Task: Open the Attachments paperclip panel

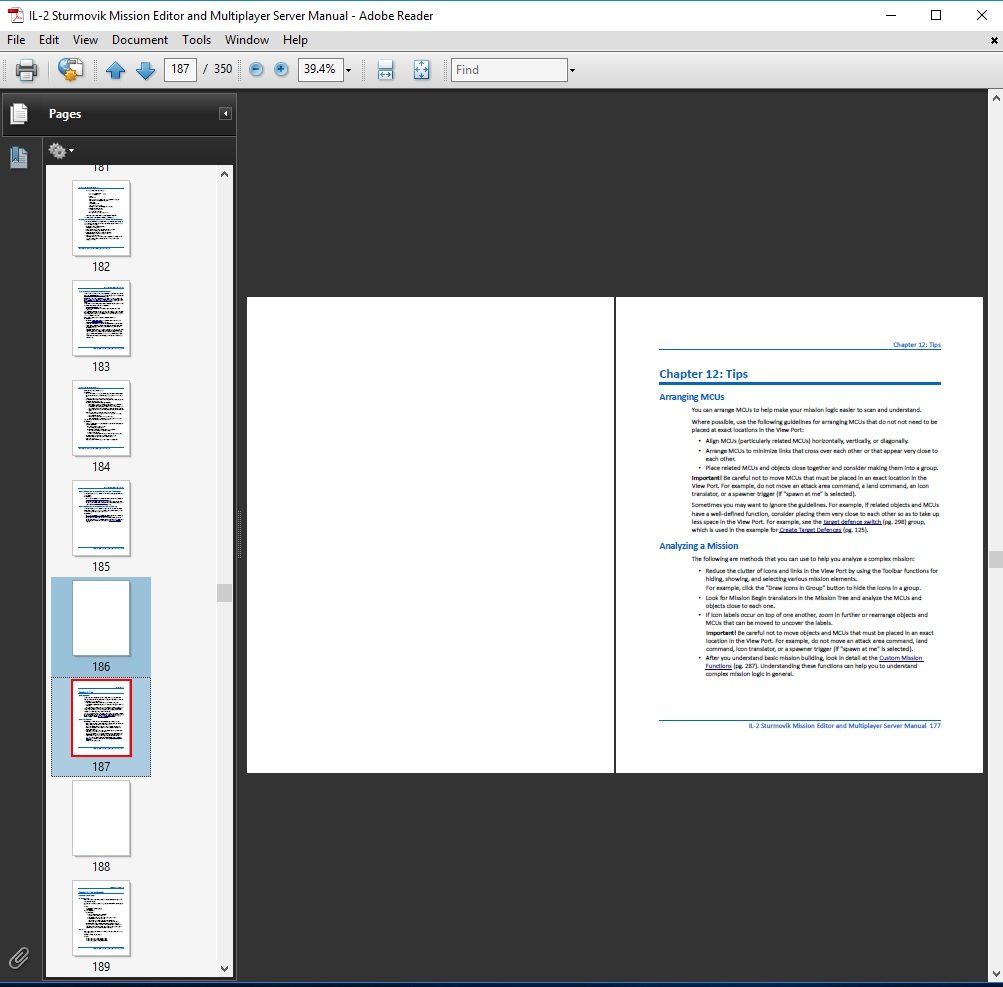Action: coord(19,958)
